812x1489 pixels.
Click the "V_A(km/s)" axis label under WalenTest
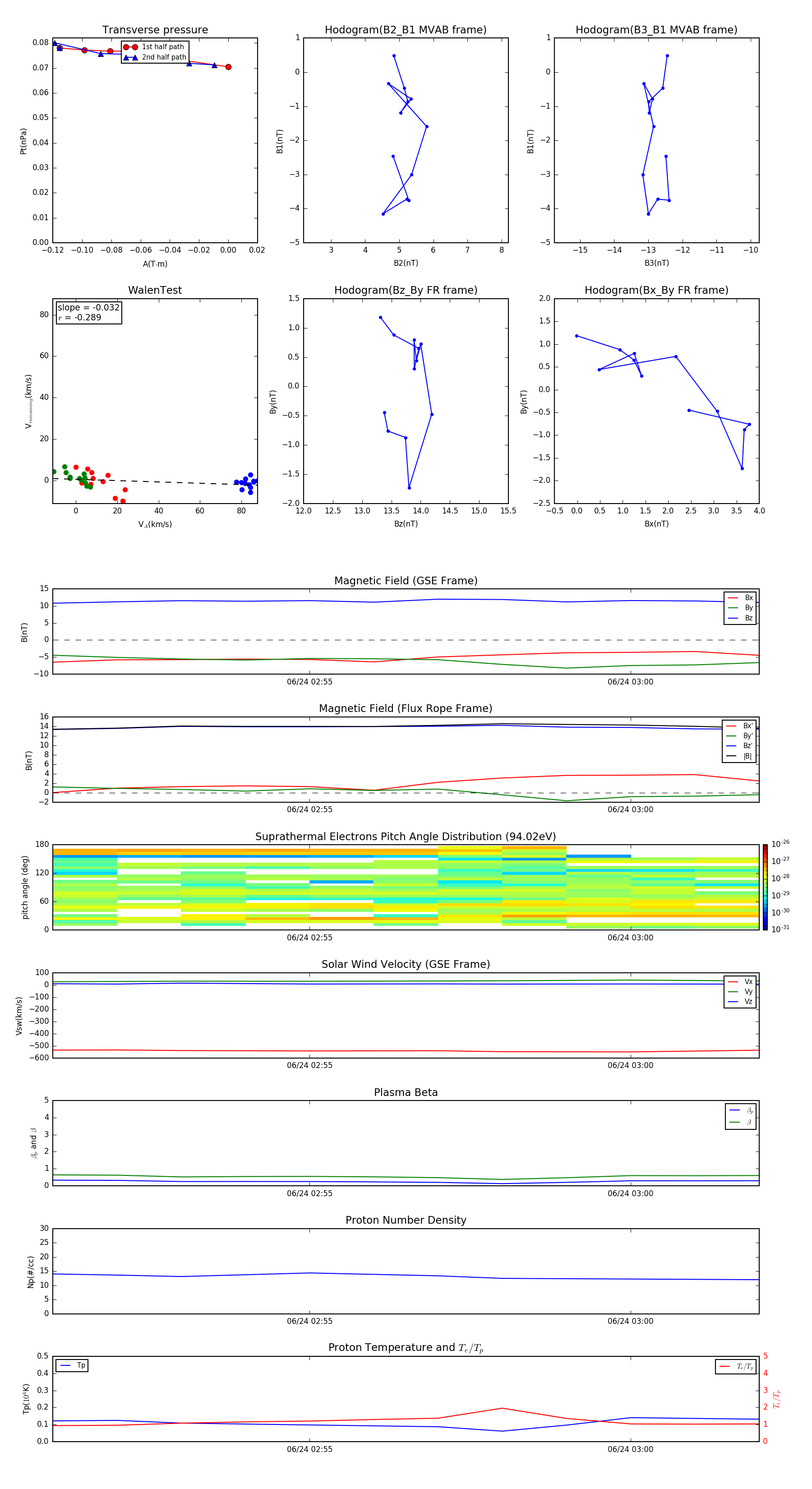tap(155, 524)
